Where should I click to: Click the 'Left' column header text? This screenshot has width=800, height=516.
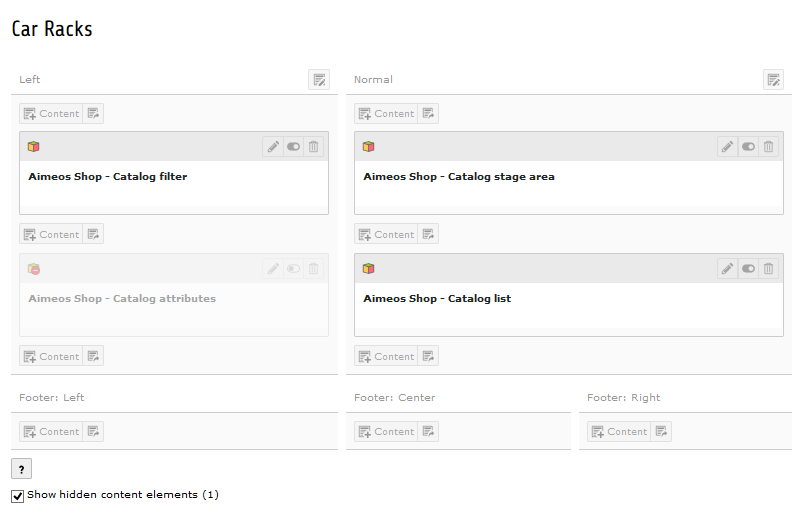pos(30,80)
